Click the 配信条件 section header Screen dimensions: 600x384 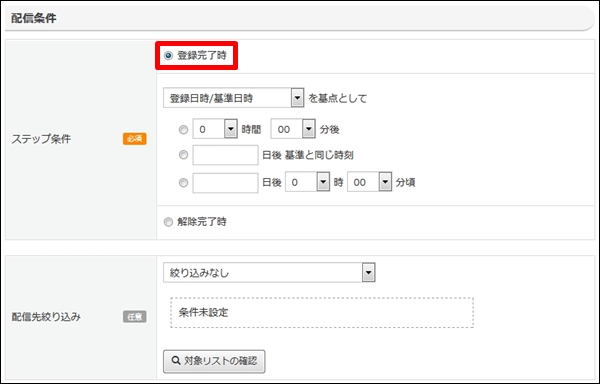34,18
